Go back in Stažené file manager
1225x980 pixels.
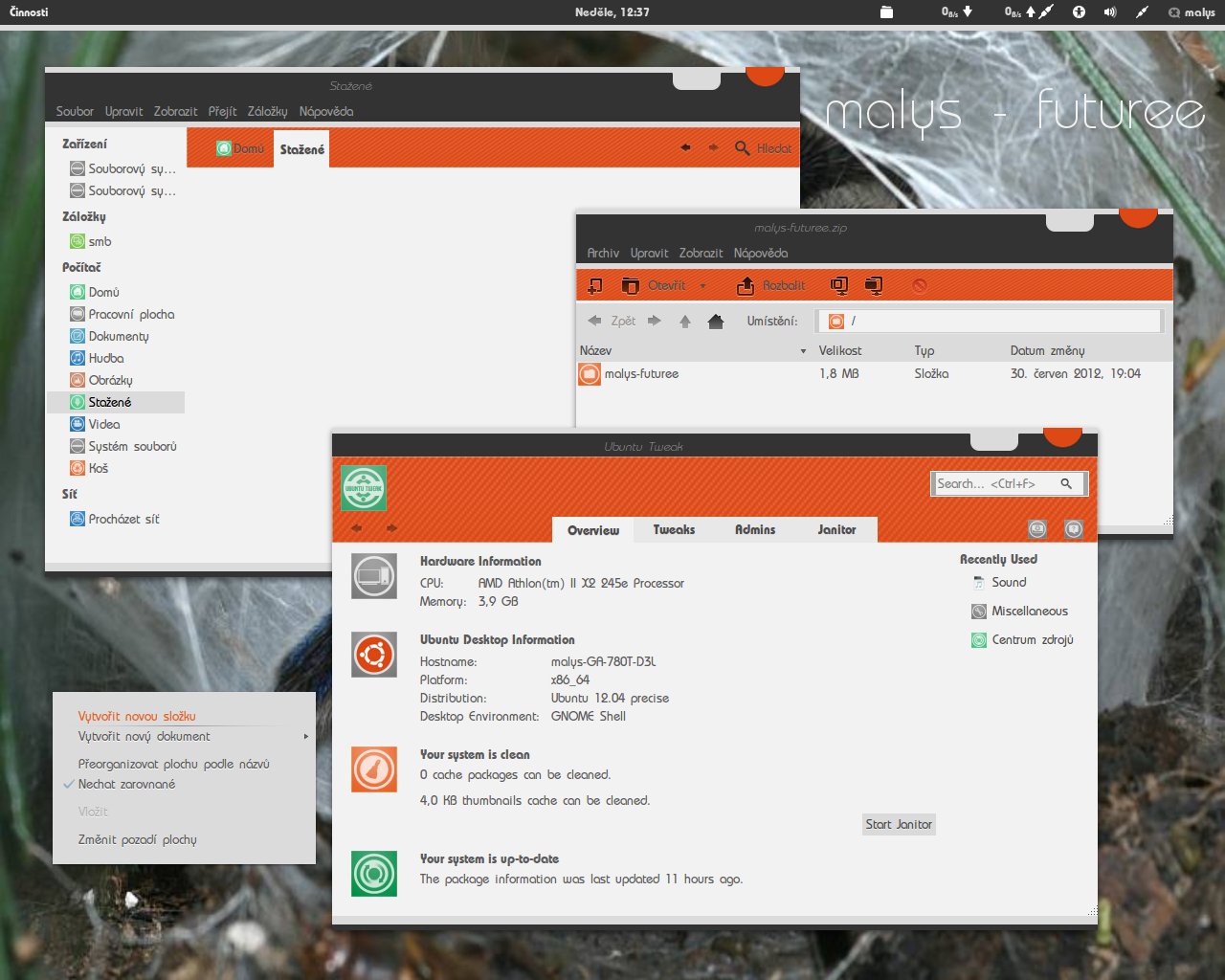(685, 148)
